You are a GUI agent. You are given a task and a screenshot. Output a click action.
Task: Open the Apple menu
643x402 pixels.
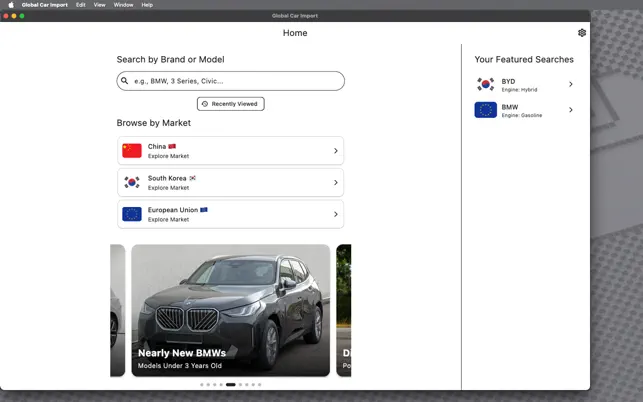tap(11, 5)
